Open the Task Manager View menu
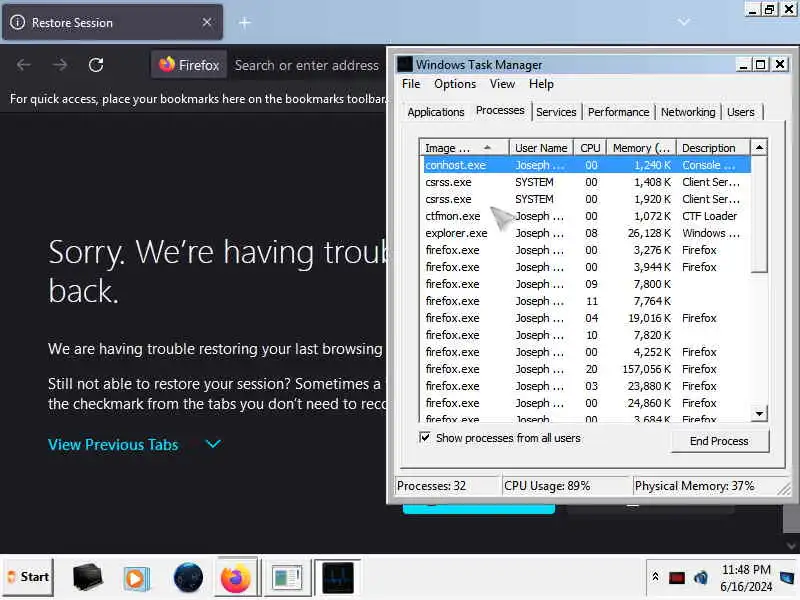 pos(502,84)
